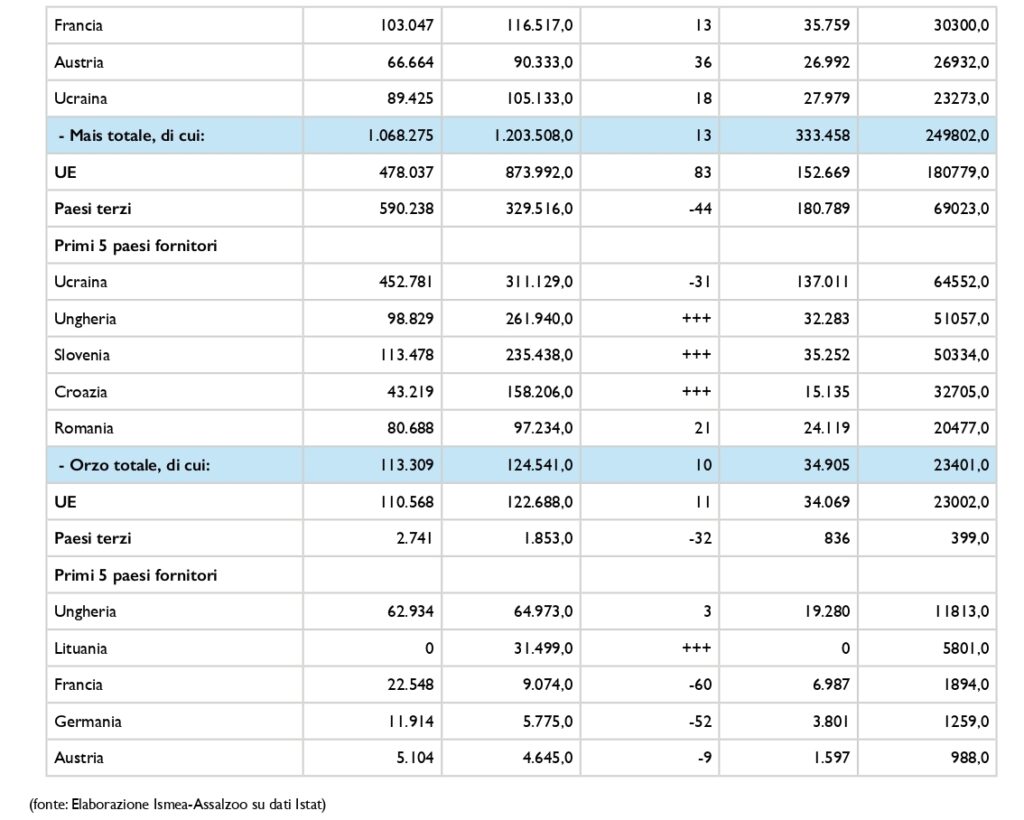Click the value 64552,0
The height and width of the screenshot is (820, 1024).
click(961, 282)
